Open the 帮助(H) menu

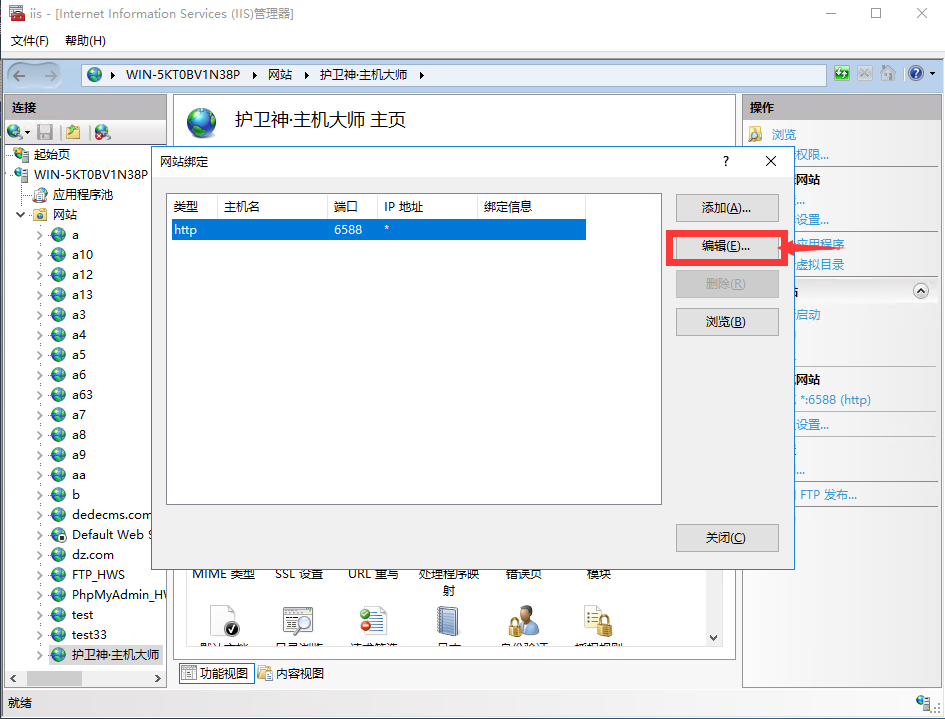pos(85,41)
